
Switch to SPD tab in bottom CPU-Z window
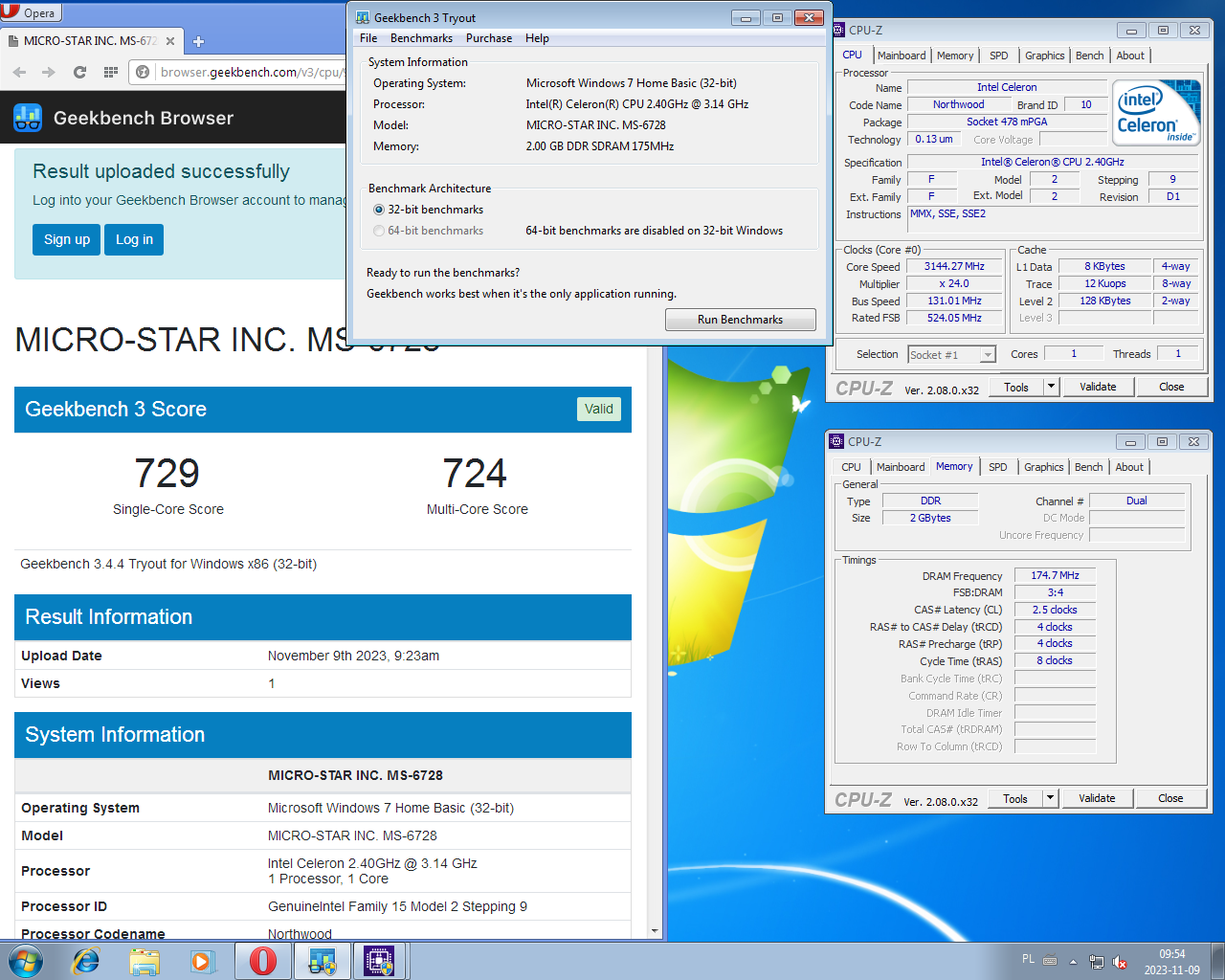tap(997, 467)
